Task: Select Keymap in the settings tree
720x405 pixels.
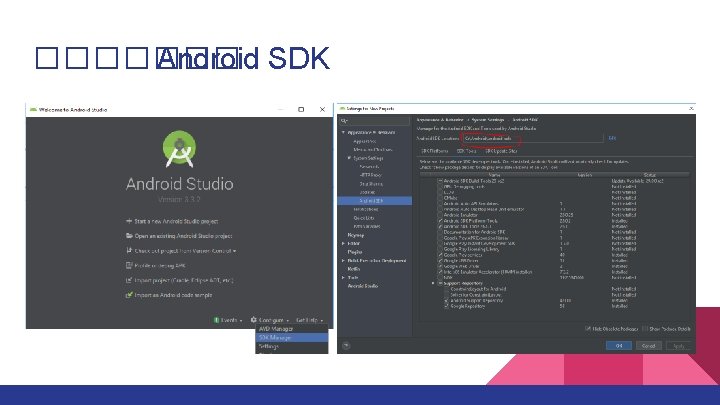Action: coord(356,235)
